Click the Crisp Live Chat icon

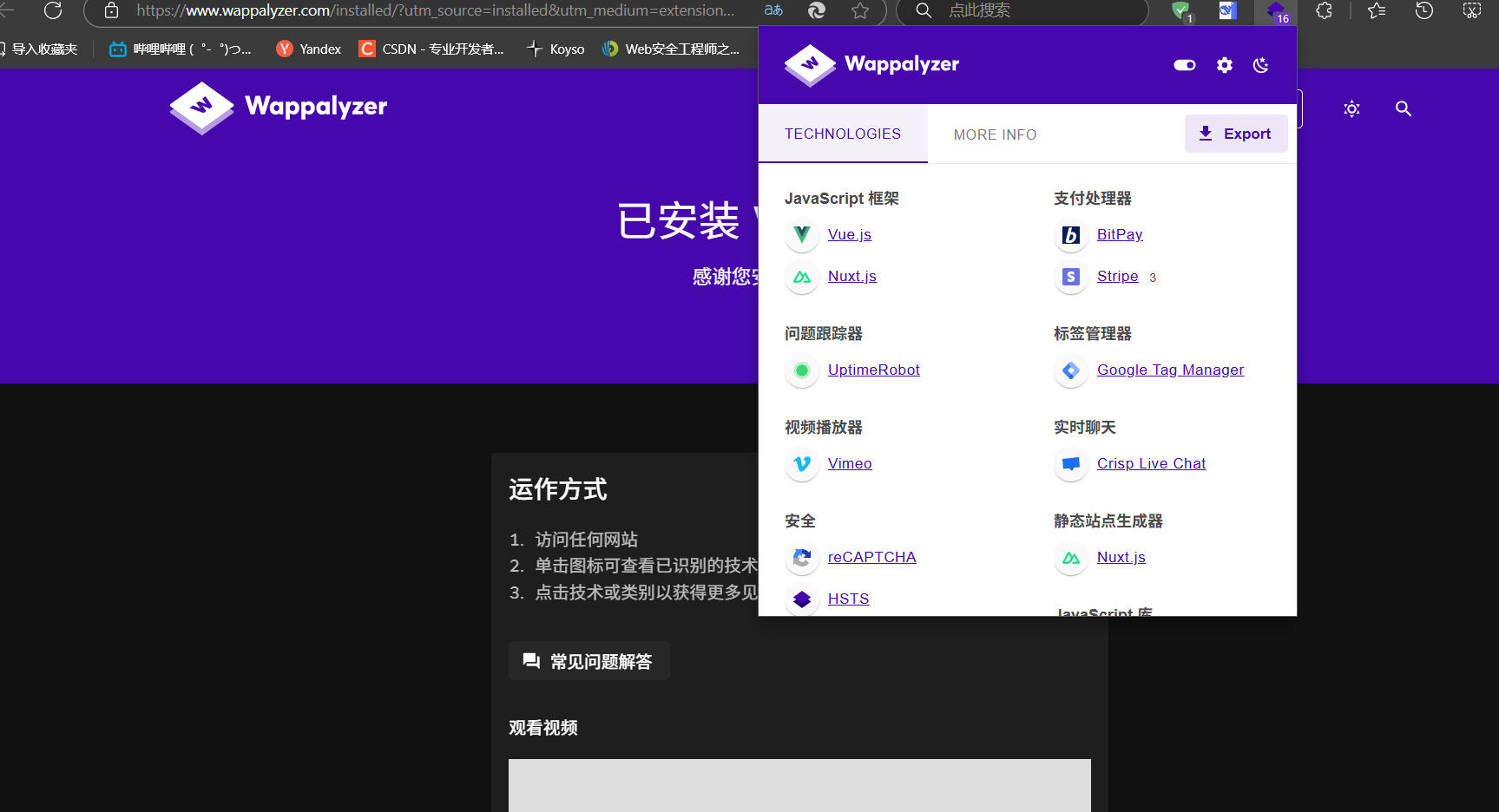[1071, 464]
